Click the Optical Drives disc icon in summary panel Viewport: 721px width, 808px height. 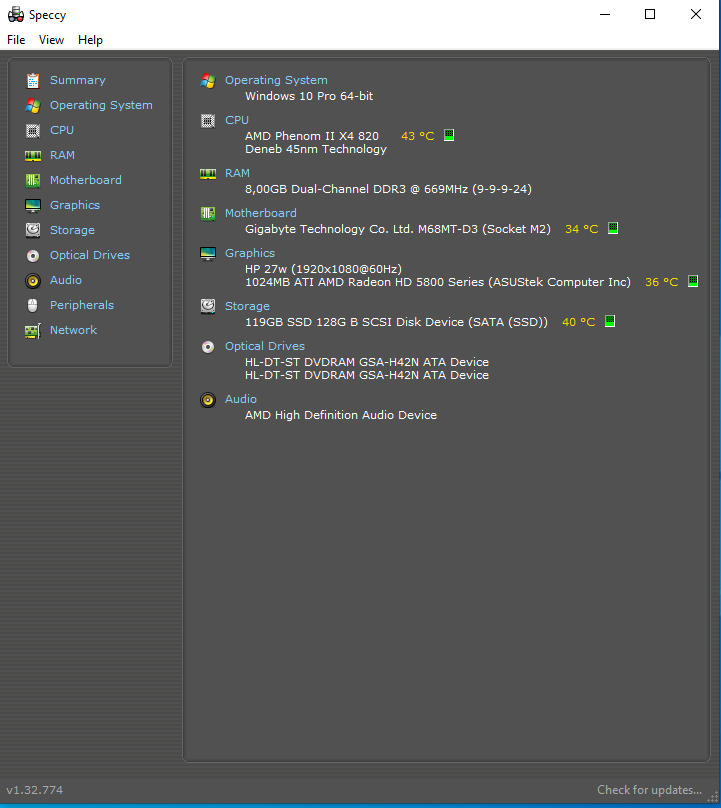(x=208, y=347)
